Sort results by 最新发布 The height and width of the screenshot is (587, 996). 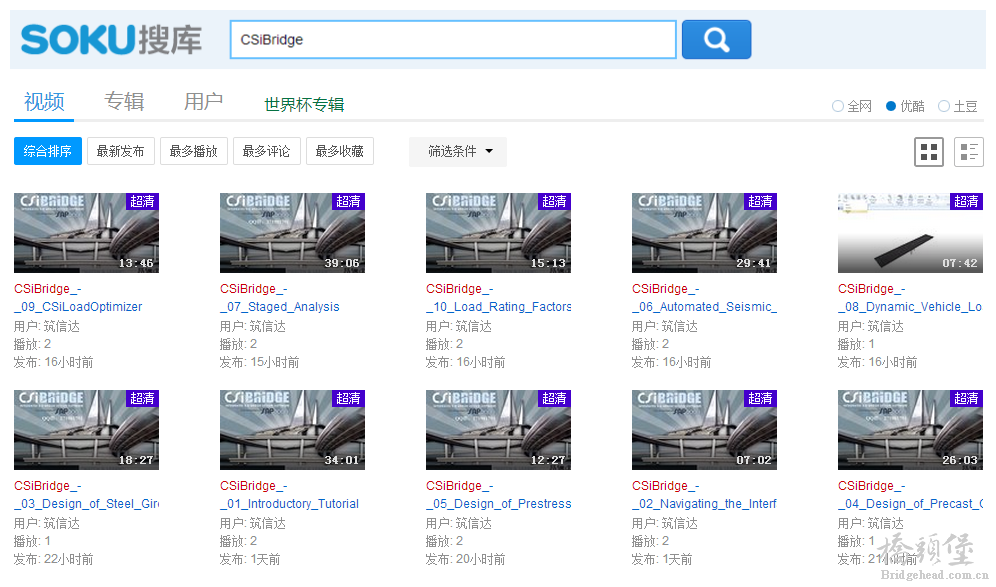(121, 151)
